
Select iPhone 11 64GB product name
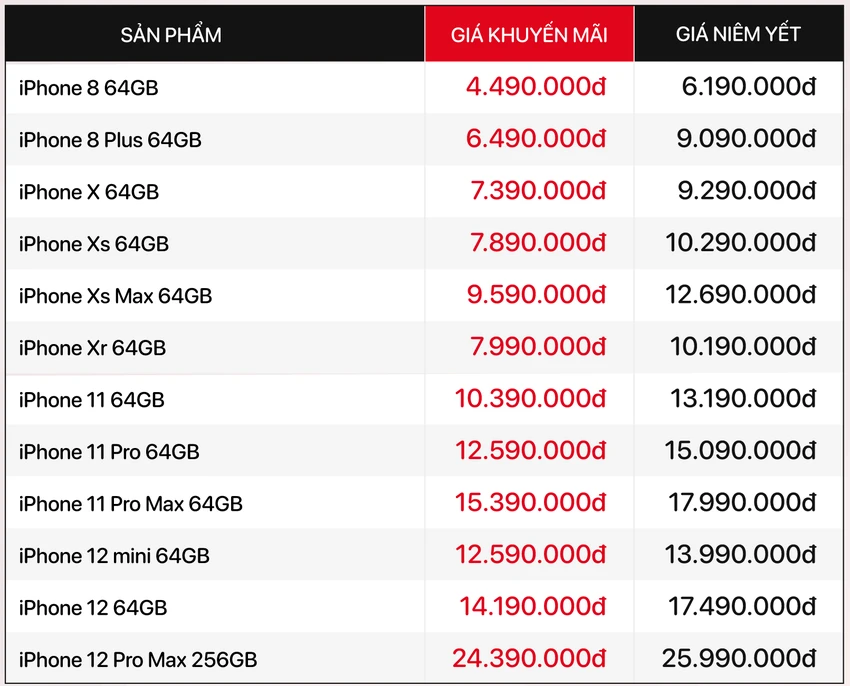coord(92,400)
